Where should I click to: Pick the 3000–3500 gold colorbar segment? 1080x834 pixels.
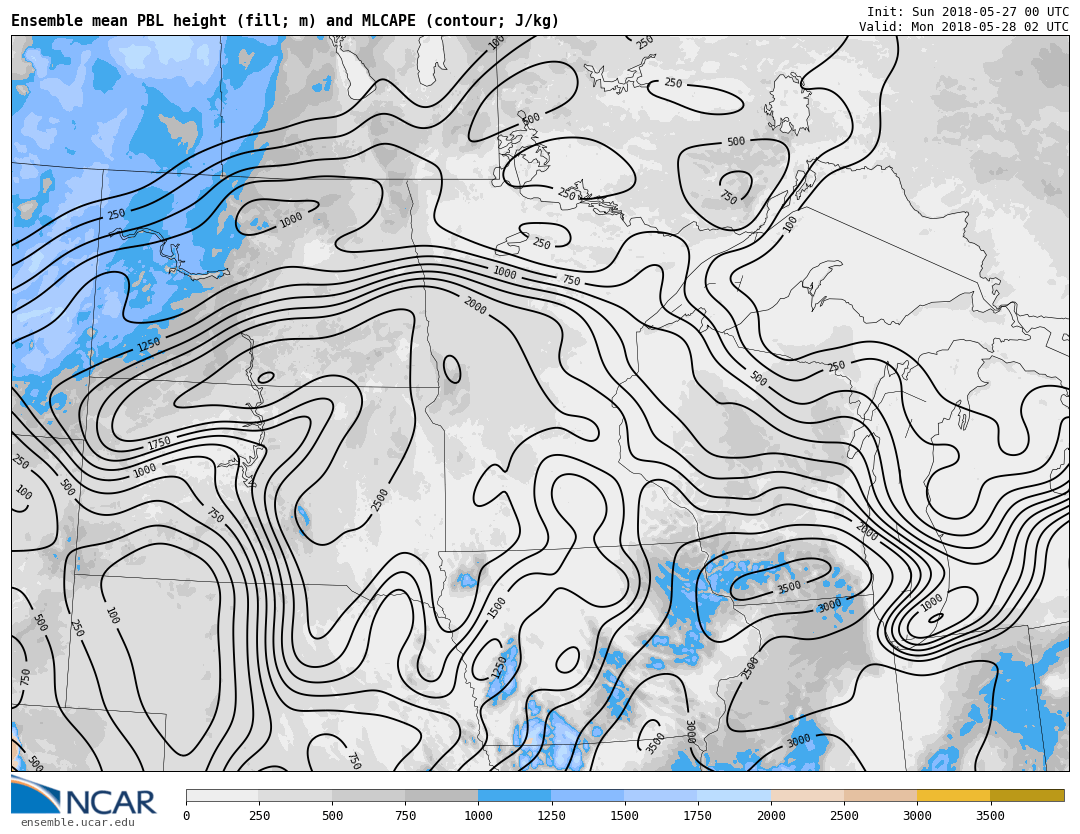953,796
